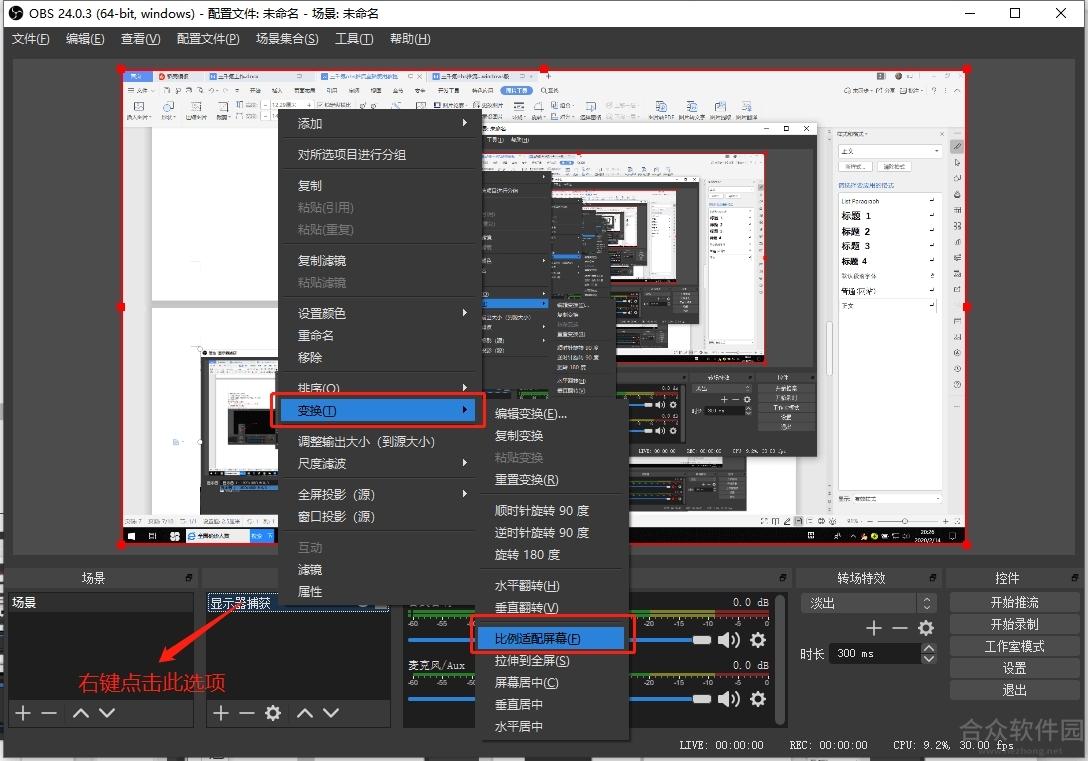Open the 文件(F) menu

click(x=31, y=39)
